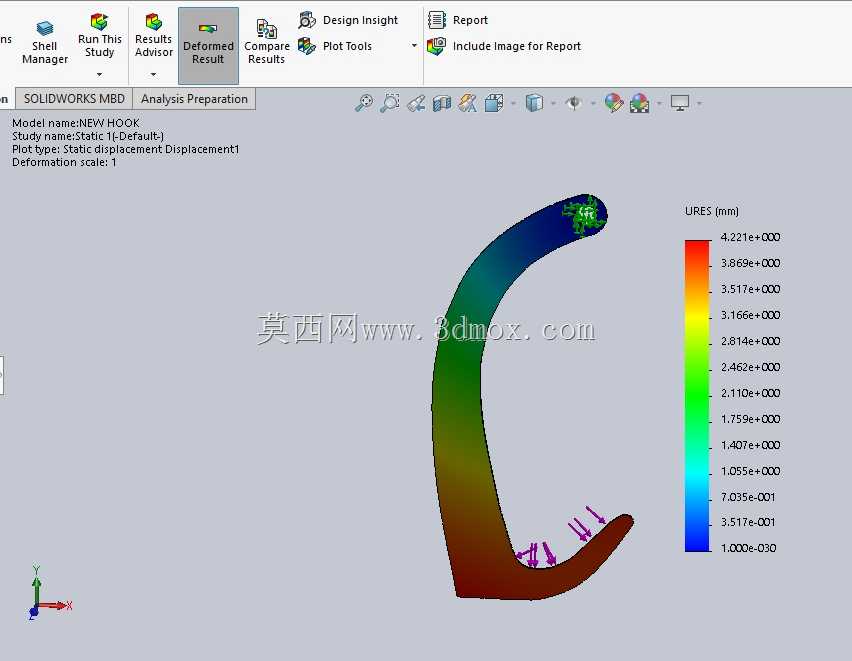Click the Design Insight tool
This screenshot has height=661, width=852.
[348, 20]
